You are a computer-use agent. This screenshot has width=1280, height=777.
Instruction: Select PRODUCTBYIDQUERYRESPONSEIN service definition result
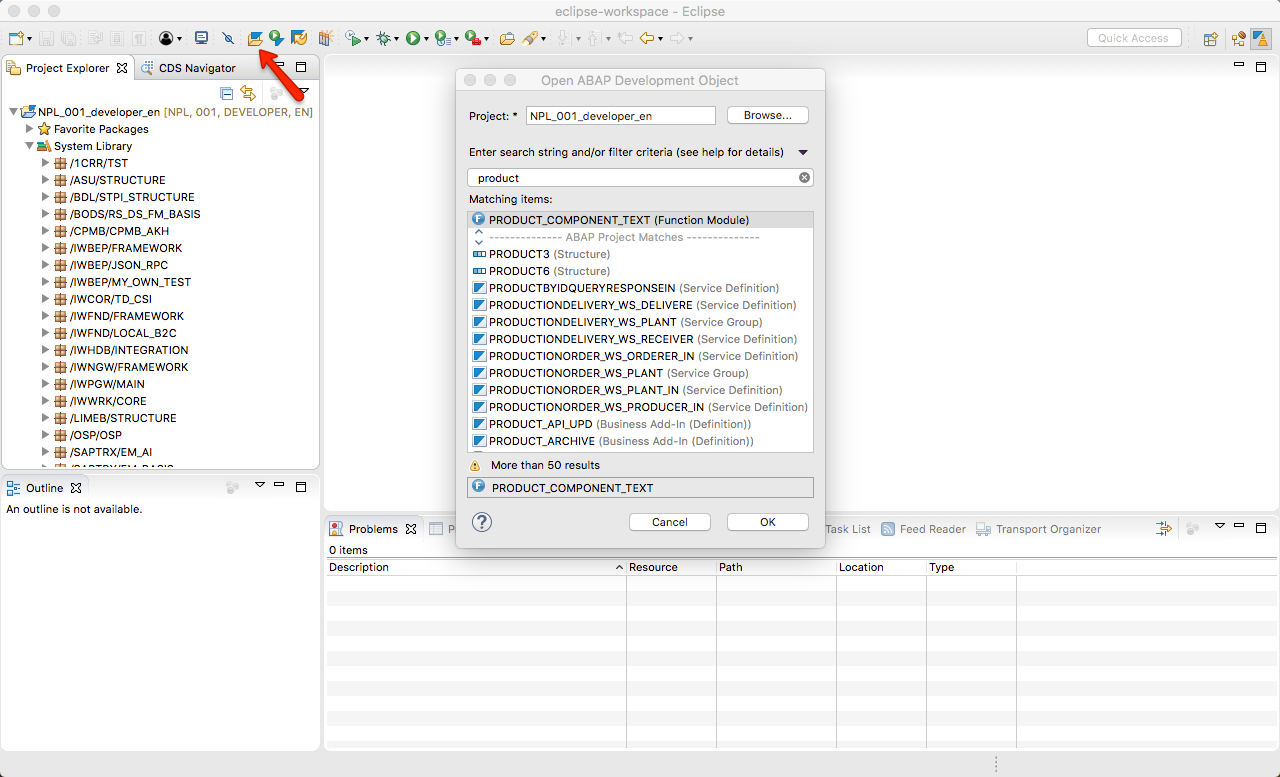pos(640,288)
